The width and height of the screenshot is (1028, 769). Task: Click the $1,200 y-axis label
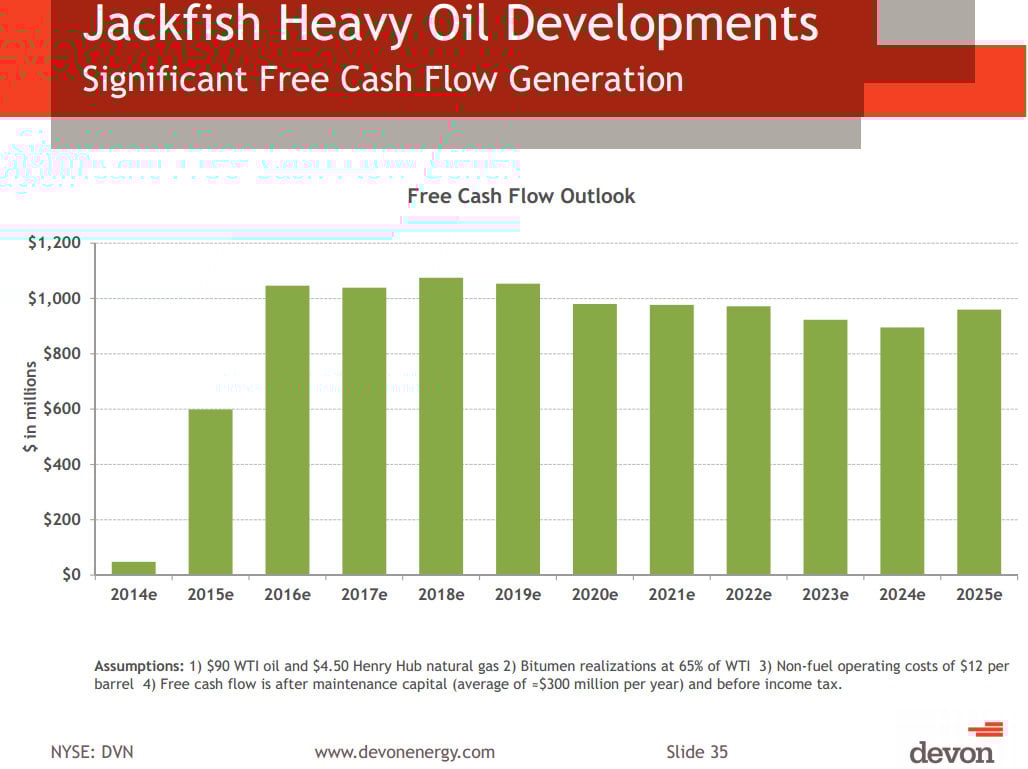pyautogui.click(x=54, y=243)
